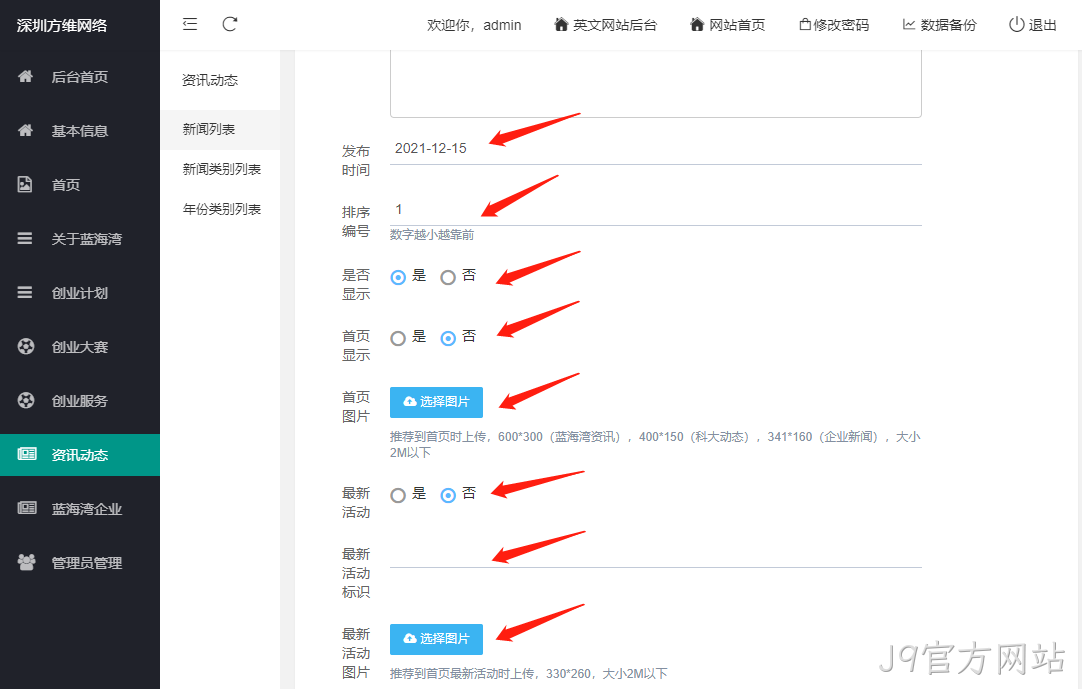Select 是 for 首页显示
The image size is (1082, 689).
(398, 338)
